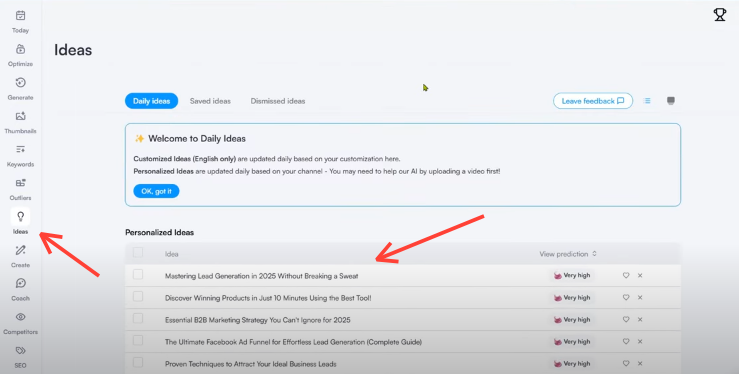Screen dimensions: 739x374
Task: Heart the Proven Techniques idea
Action: click(626, 364)
